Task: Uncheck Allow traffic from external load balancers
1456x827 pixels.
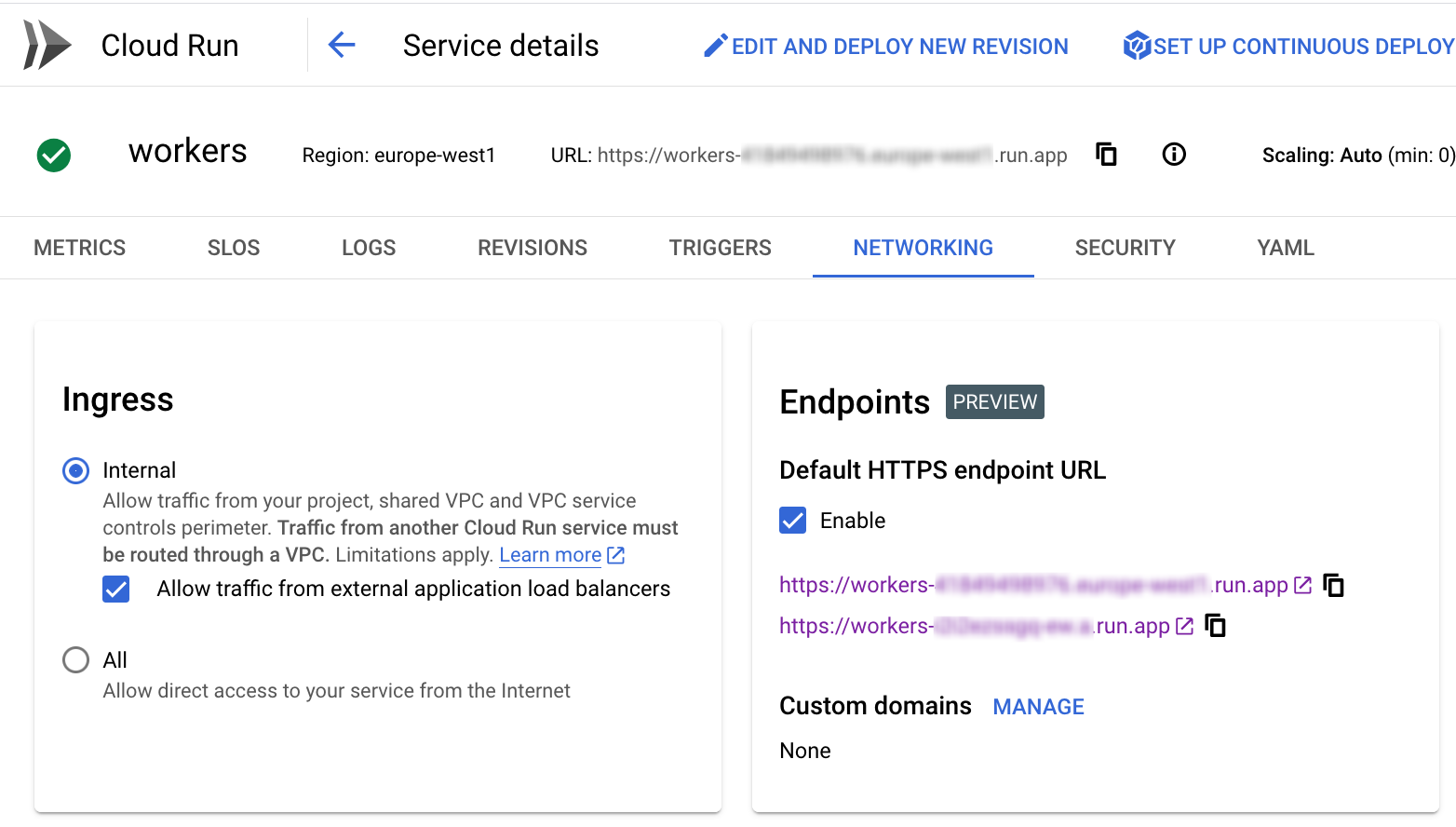Action: coord(116,590)
